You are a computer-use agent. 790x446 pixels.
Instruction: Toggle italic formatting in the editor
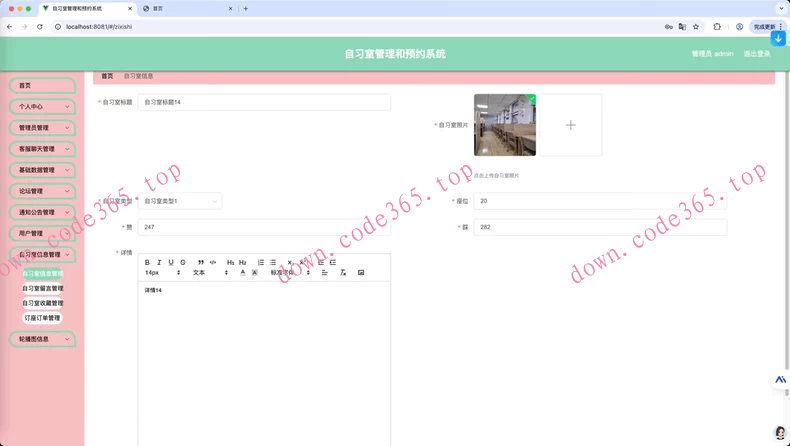[x=159, y=262]
